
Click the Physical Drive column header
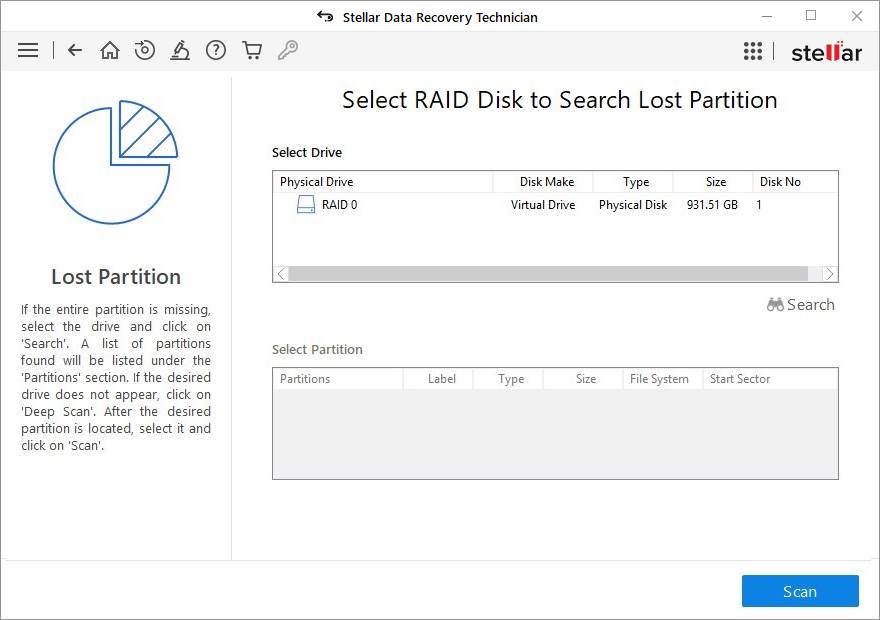(383, 182)
